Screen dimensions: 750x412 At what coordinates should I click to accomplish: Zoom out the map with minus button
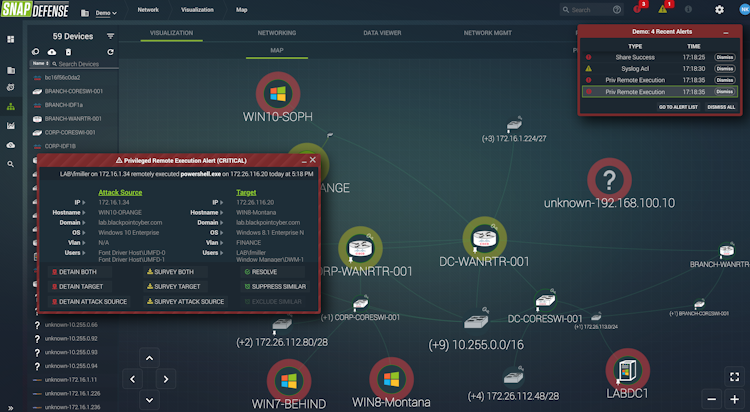[712, 399]
